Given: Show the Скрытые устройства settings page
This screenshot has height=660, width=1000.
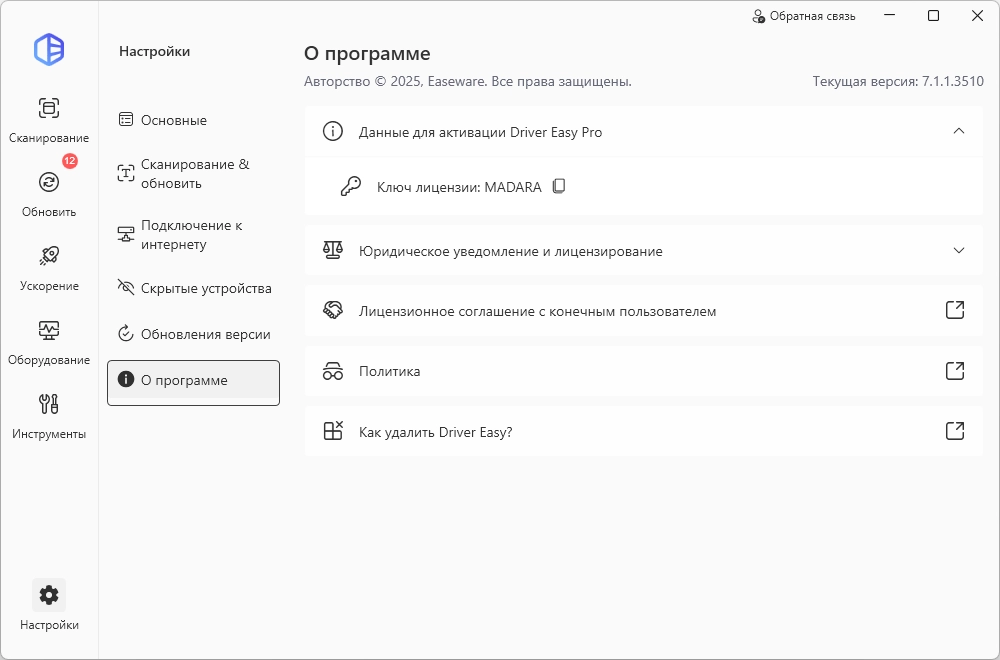Looking at the screenshot, I should (206, 288).
